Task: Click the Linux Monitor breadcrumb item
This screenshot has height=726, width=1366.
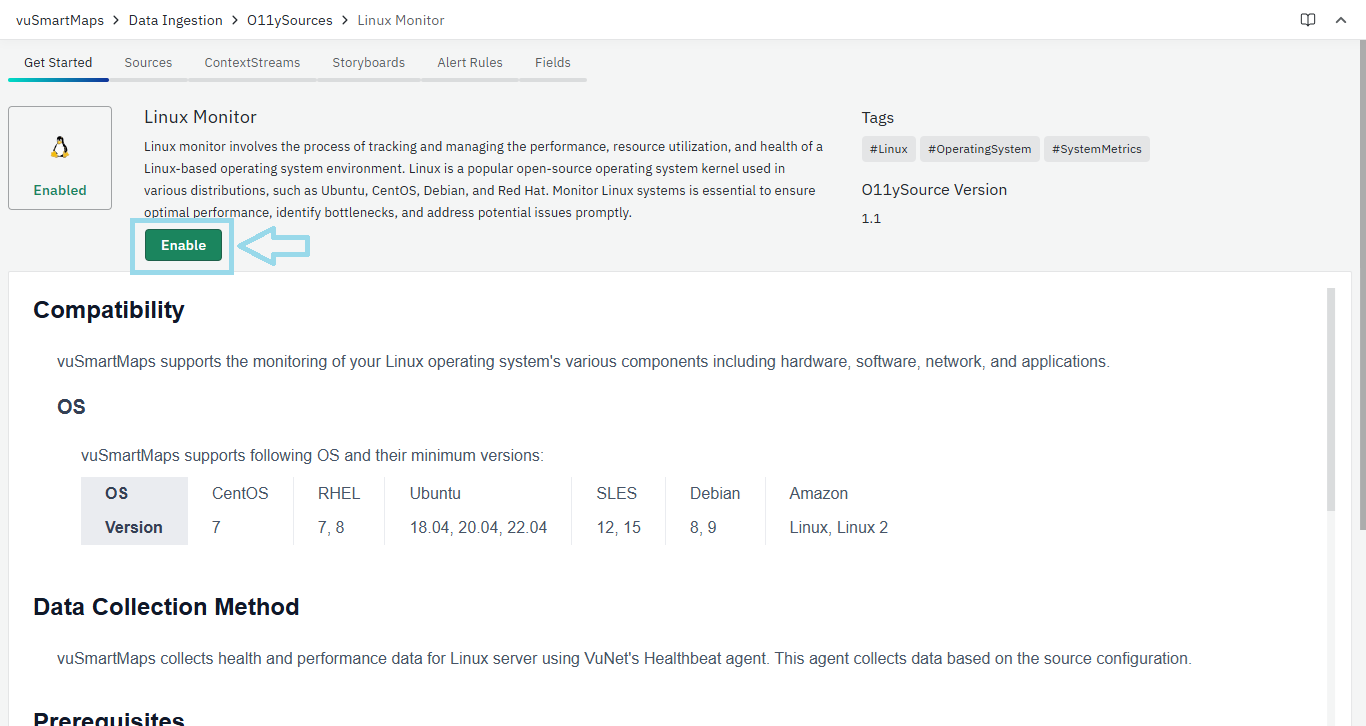Action: (401, 20)
